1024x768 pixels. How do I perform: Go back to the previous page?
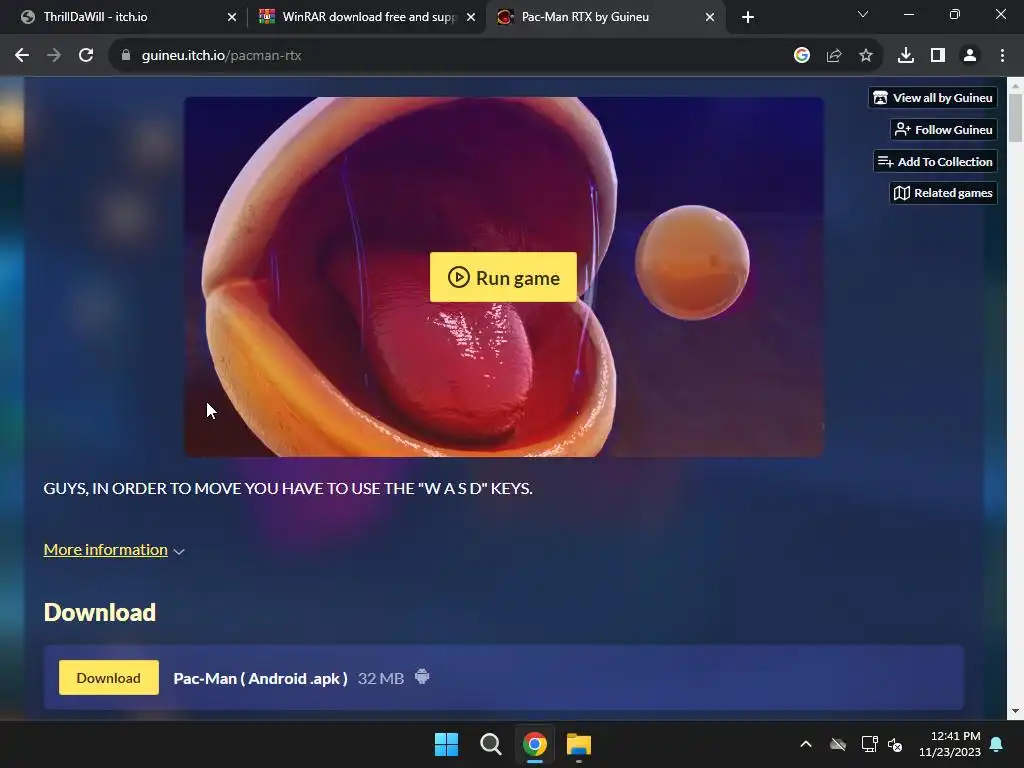coord(22,56)
